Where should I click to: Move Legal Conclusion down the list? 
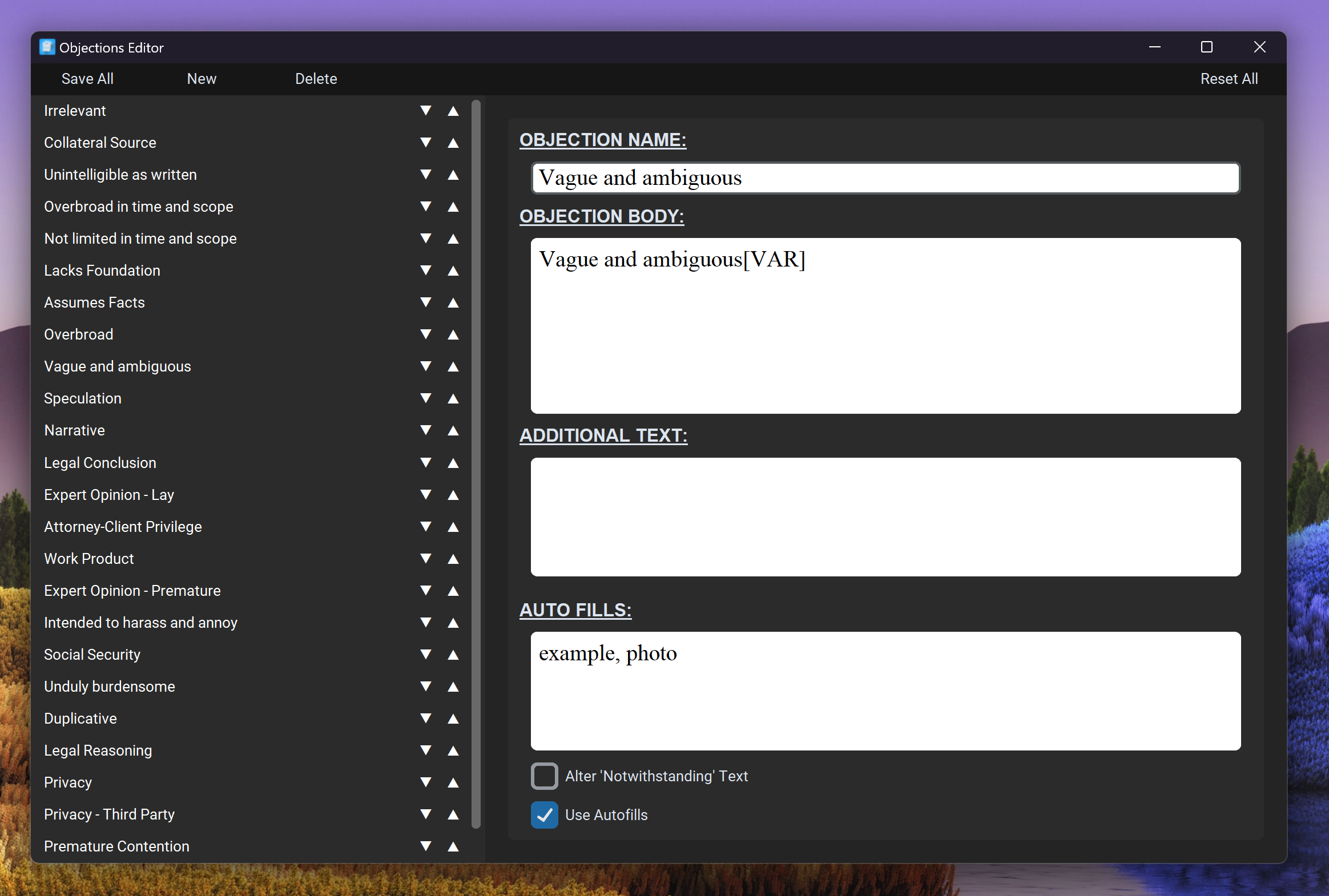[x=425, y=462]
